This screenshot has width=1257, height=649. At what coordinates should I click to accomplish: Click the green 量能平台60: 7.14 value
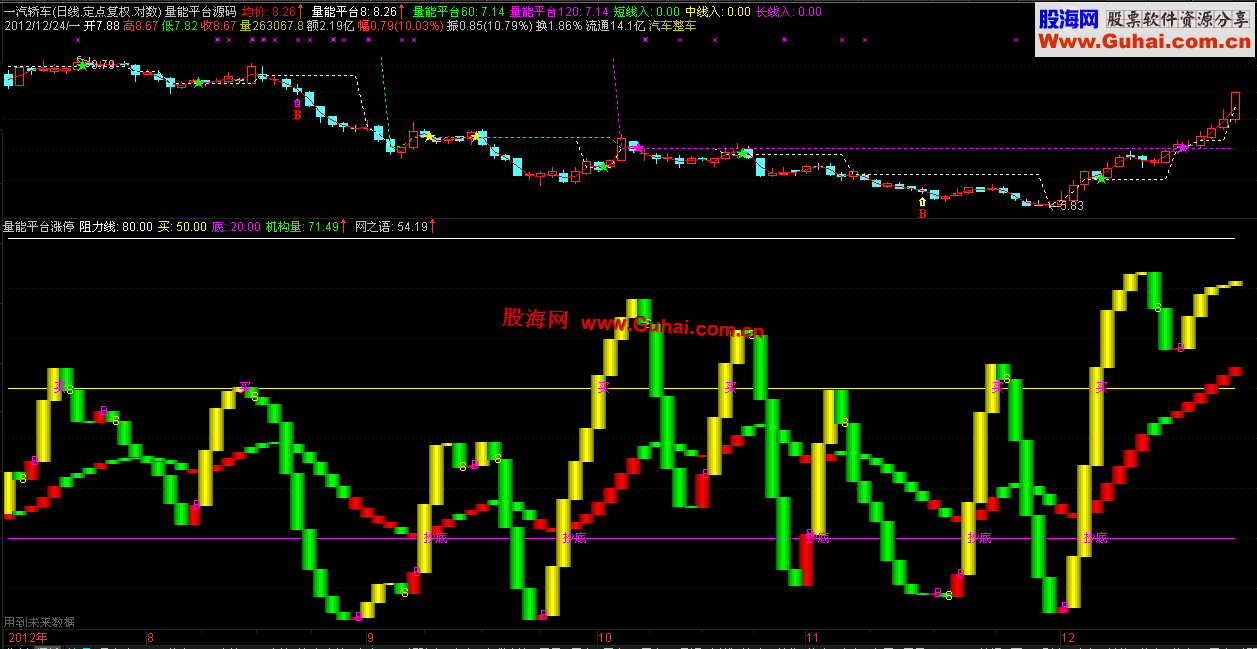(458, 12)
